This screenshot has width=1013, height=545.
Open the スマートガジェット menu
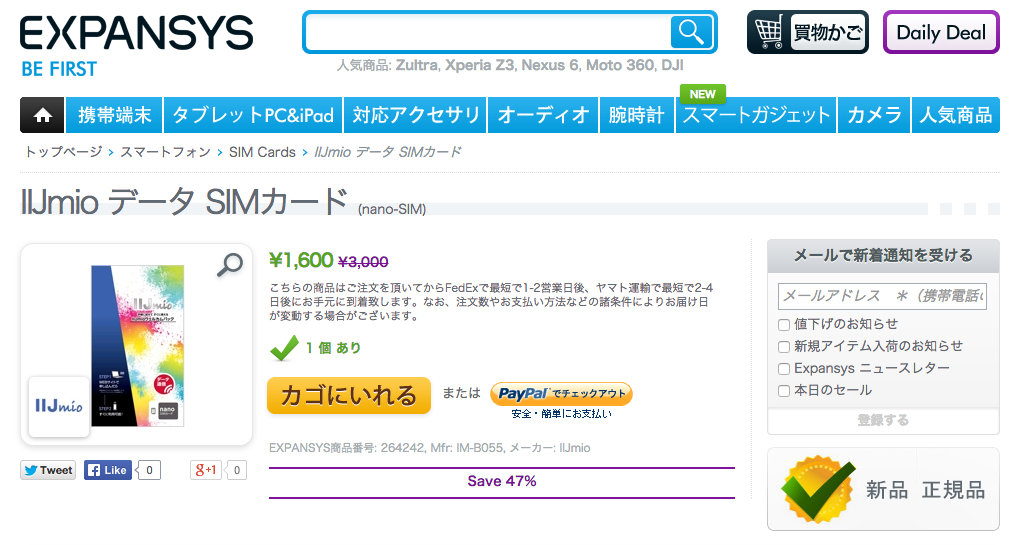coord(756,115)
